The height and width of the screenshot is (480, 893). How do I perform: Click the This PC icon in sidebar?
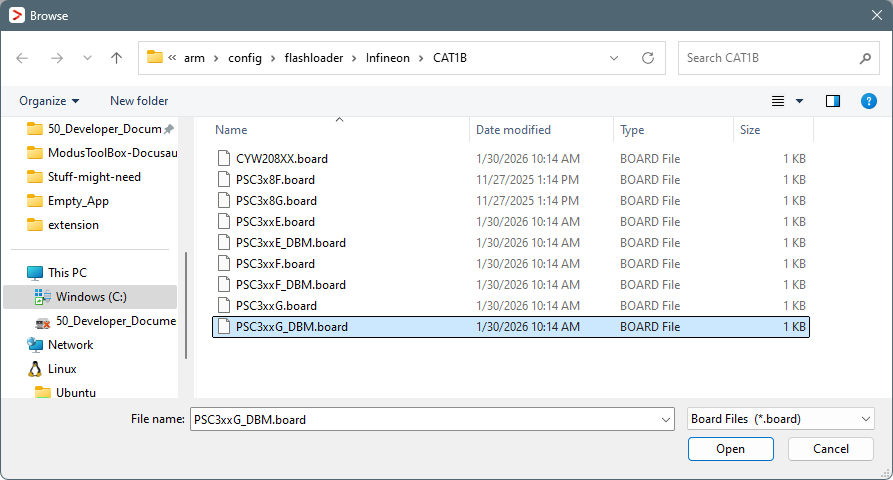[x=35, y=273]
